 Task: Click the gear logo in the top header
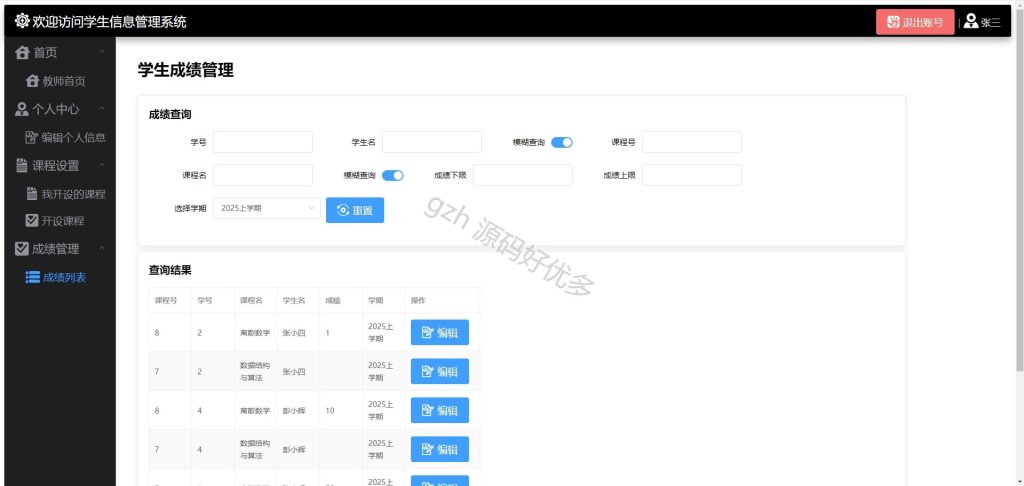22,21
